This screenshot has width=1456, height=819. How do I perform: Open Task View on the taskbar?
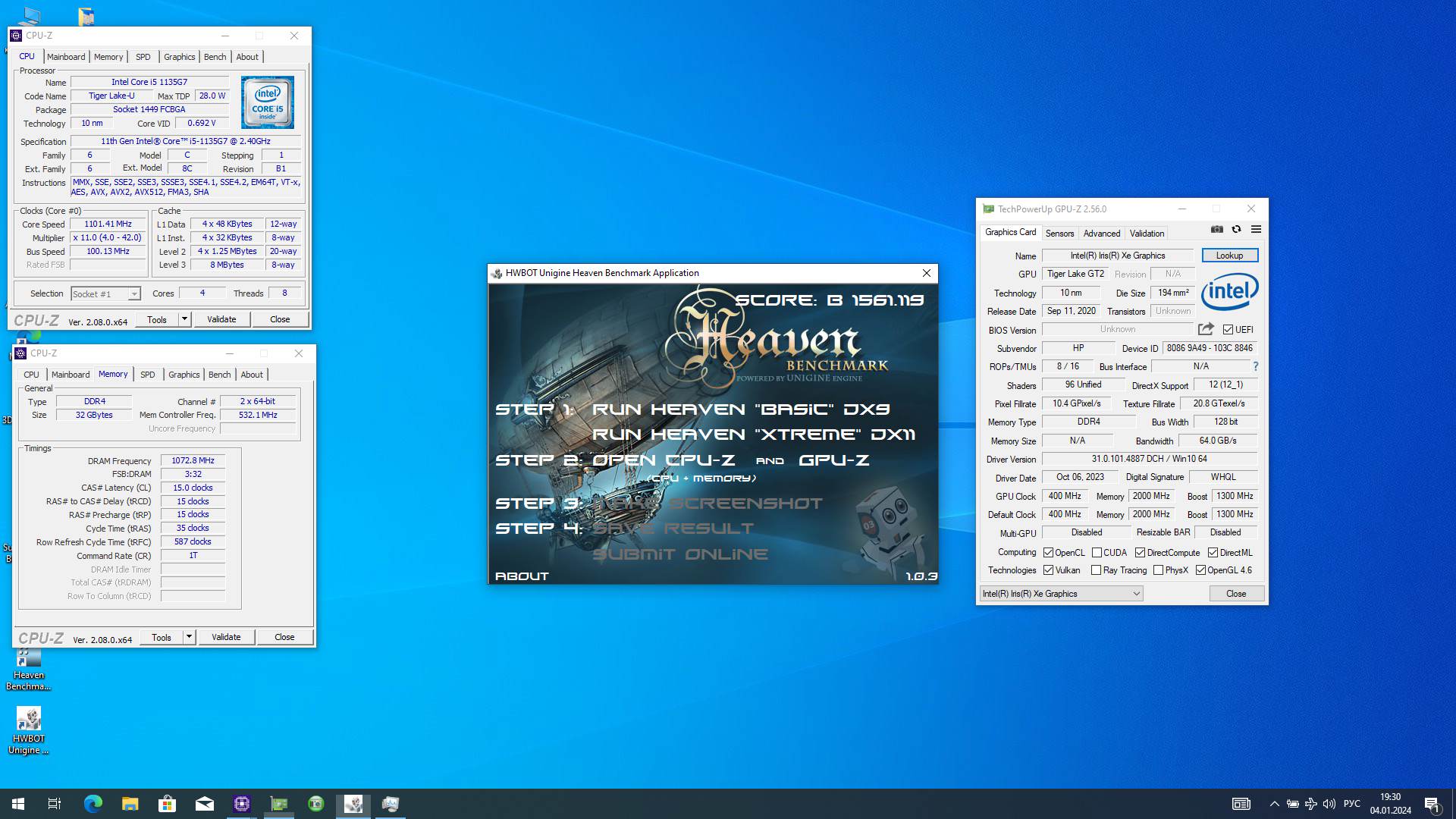pos(55,804)
